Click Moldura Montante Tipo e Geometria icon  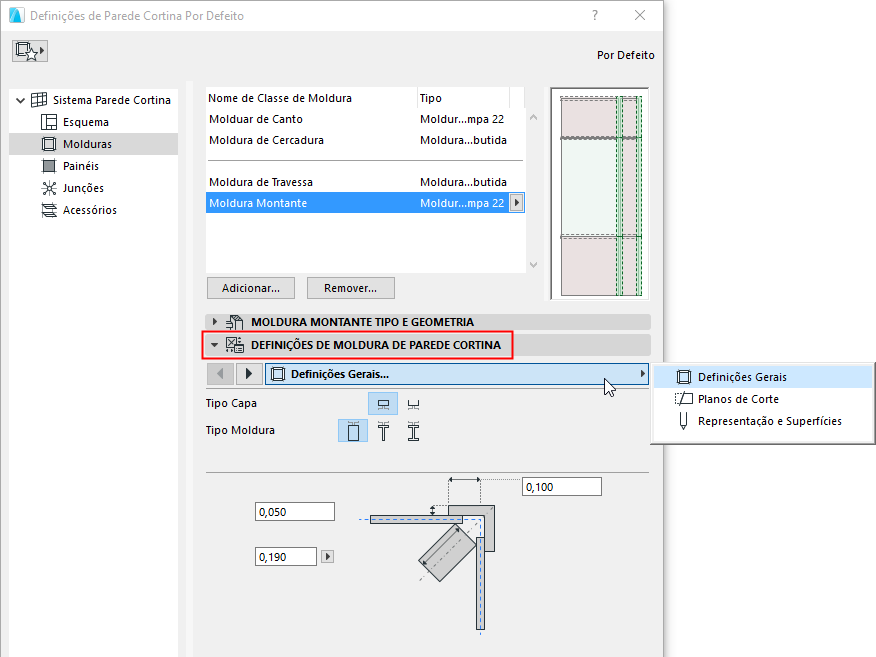coord(235,322)
